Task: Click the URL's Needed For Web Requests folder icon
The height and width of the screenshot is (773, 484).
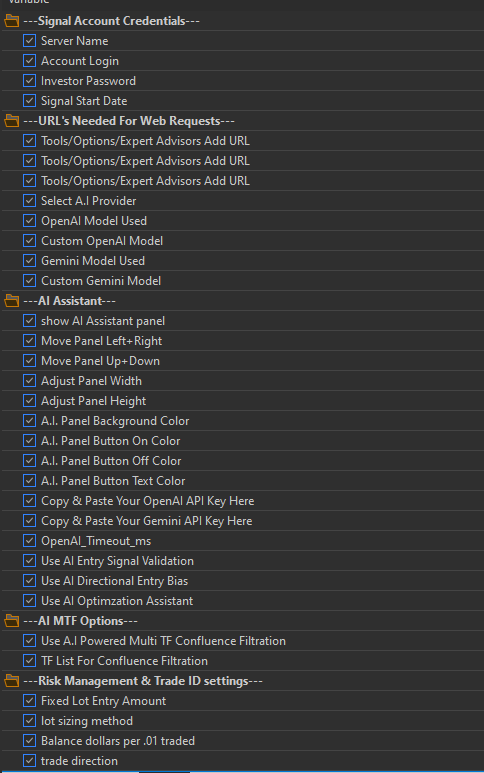Action: coord(12,121)
